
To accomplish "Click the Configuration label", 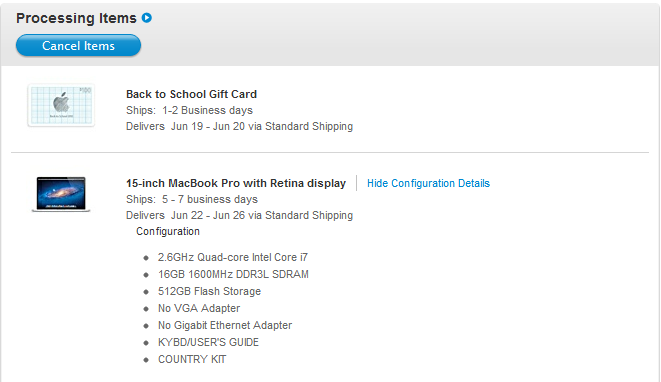I will 168,231.
